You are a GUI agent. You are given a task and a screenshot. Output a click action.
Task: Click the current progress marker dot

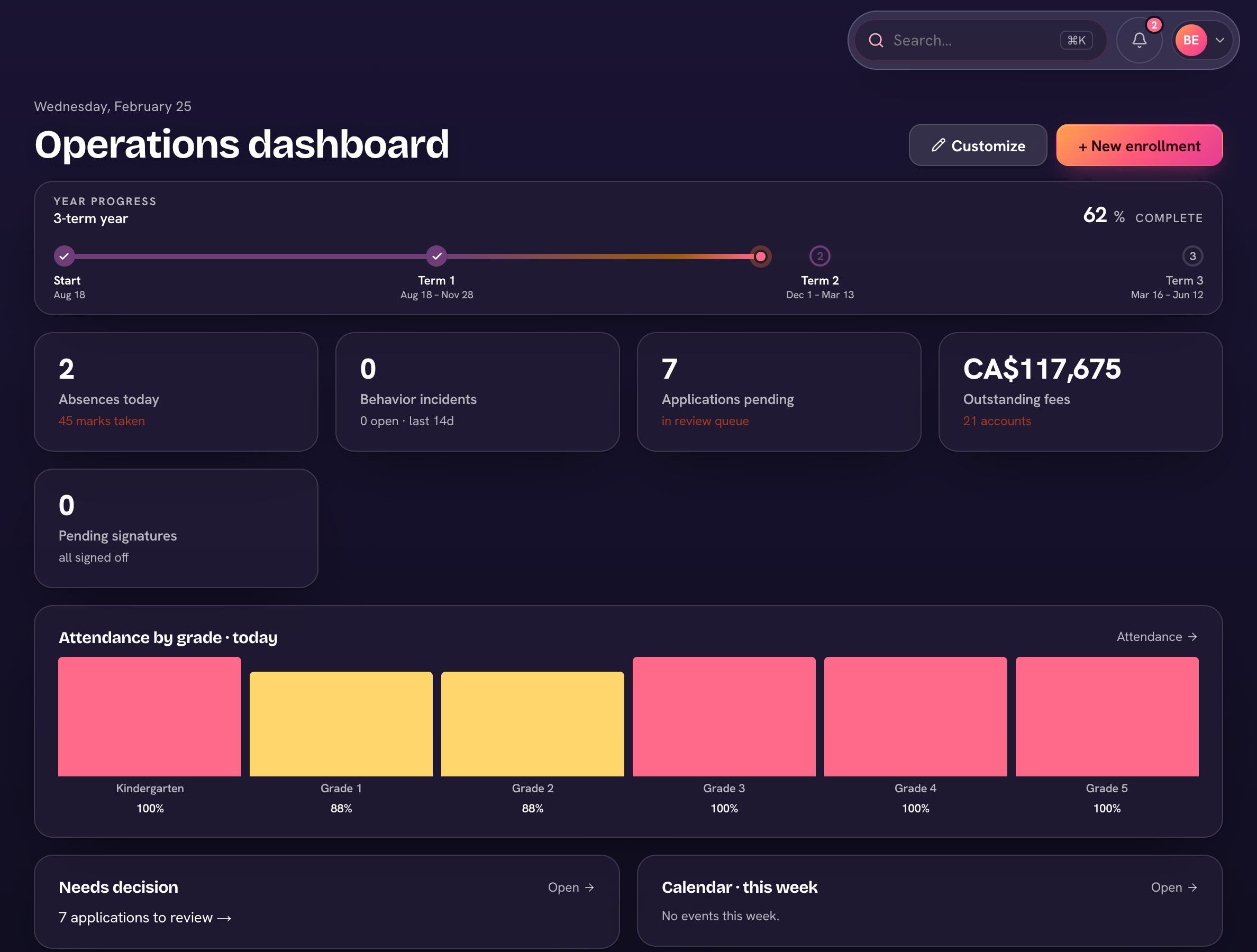[x=760, y=256]
